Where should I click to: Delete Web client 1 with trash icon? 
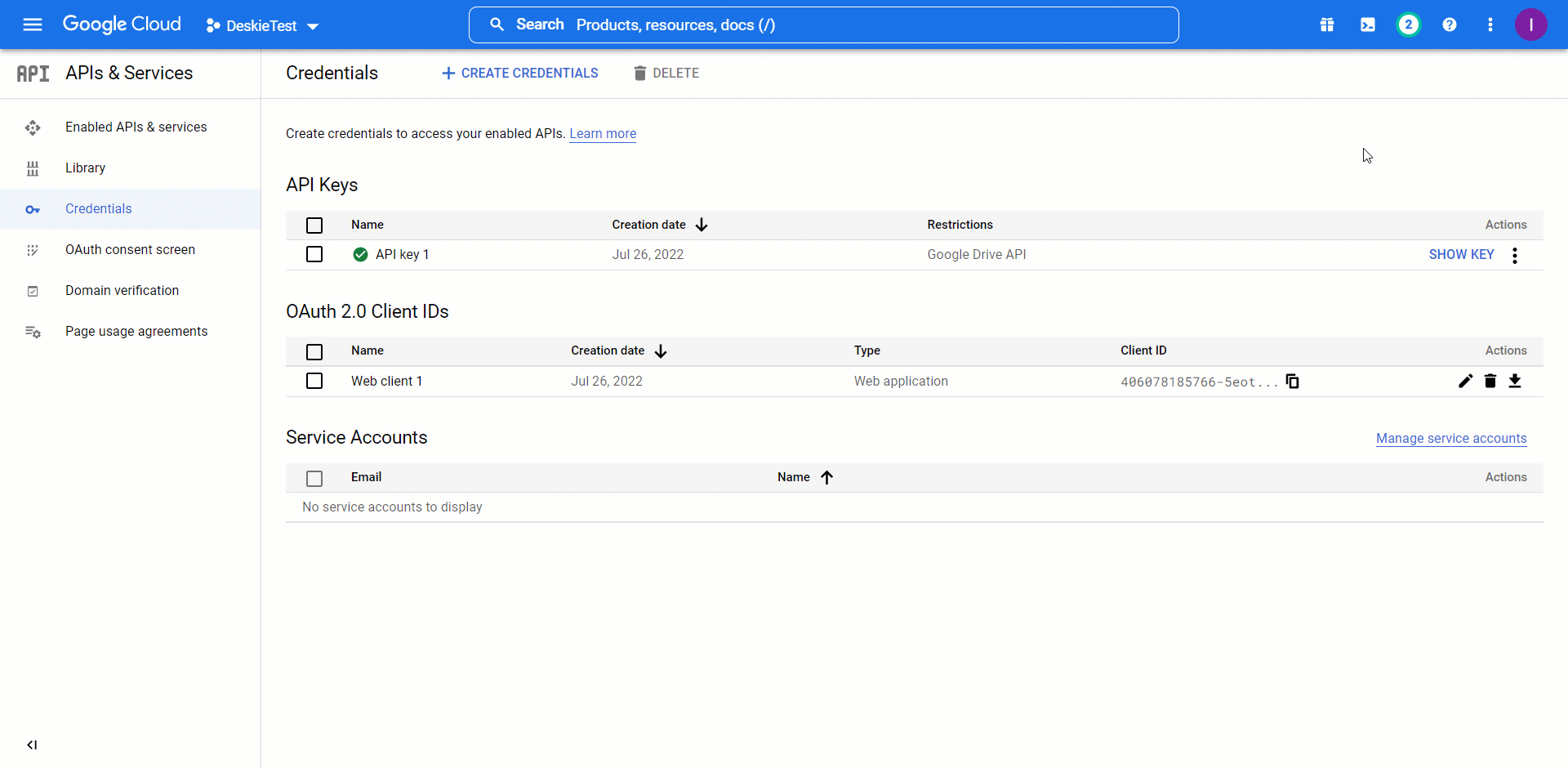[x=1490, y=381]
